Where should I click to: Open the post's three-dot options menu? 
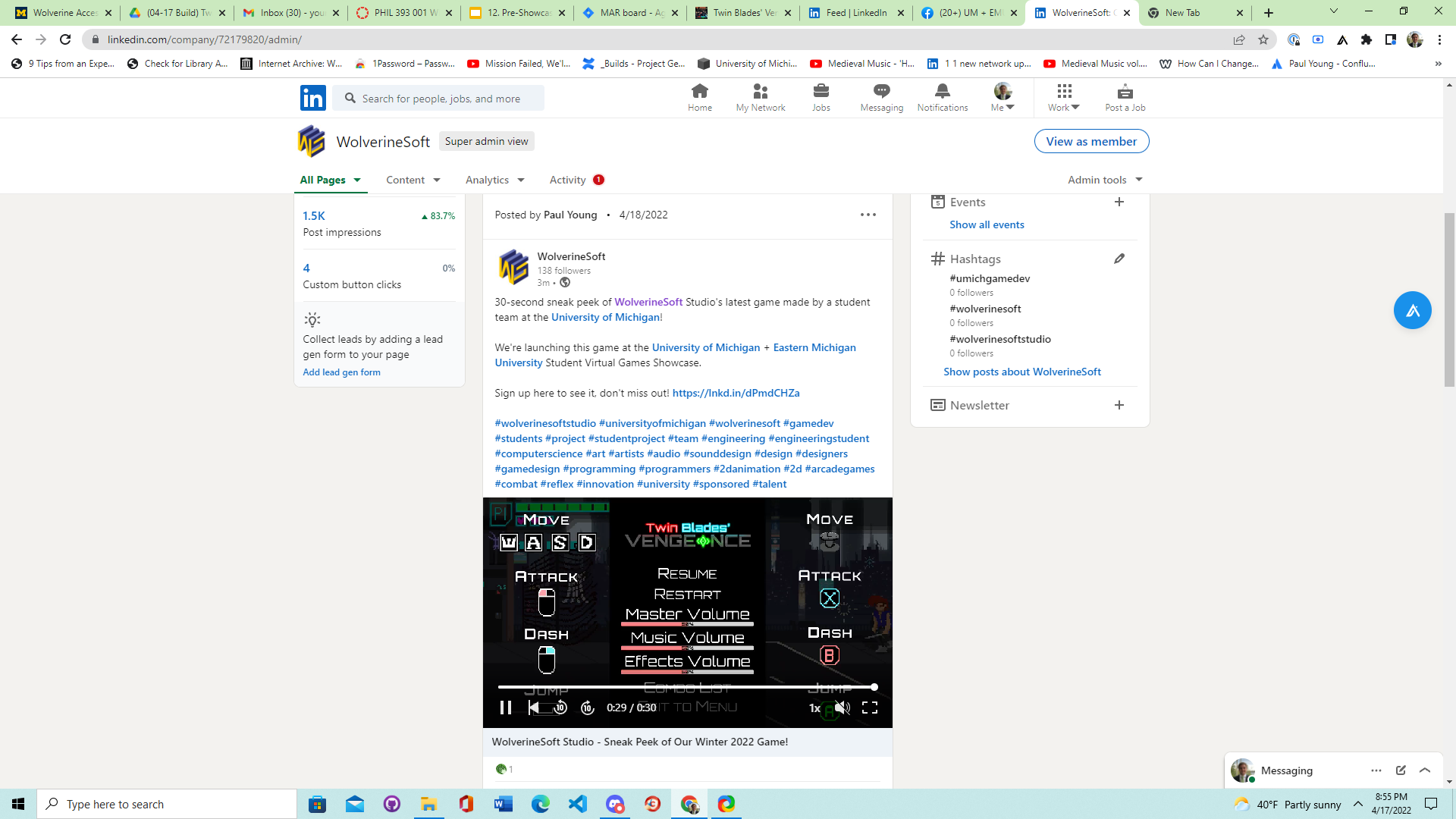click(x=868, y=215)
